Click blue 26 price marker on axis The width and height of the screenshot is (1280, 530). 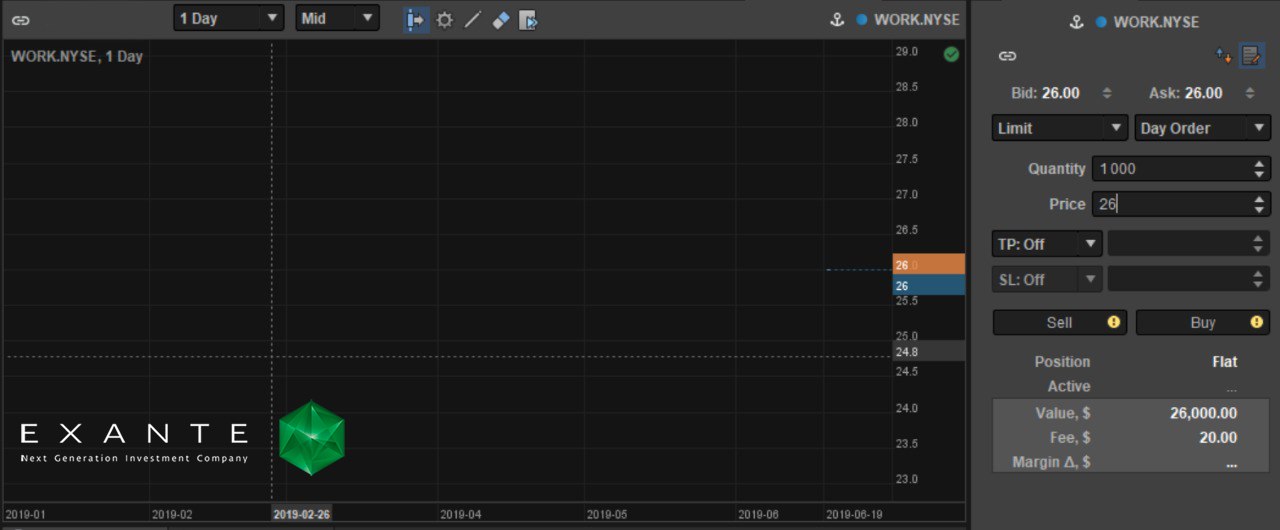[x=929, y=286]
